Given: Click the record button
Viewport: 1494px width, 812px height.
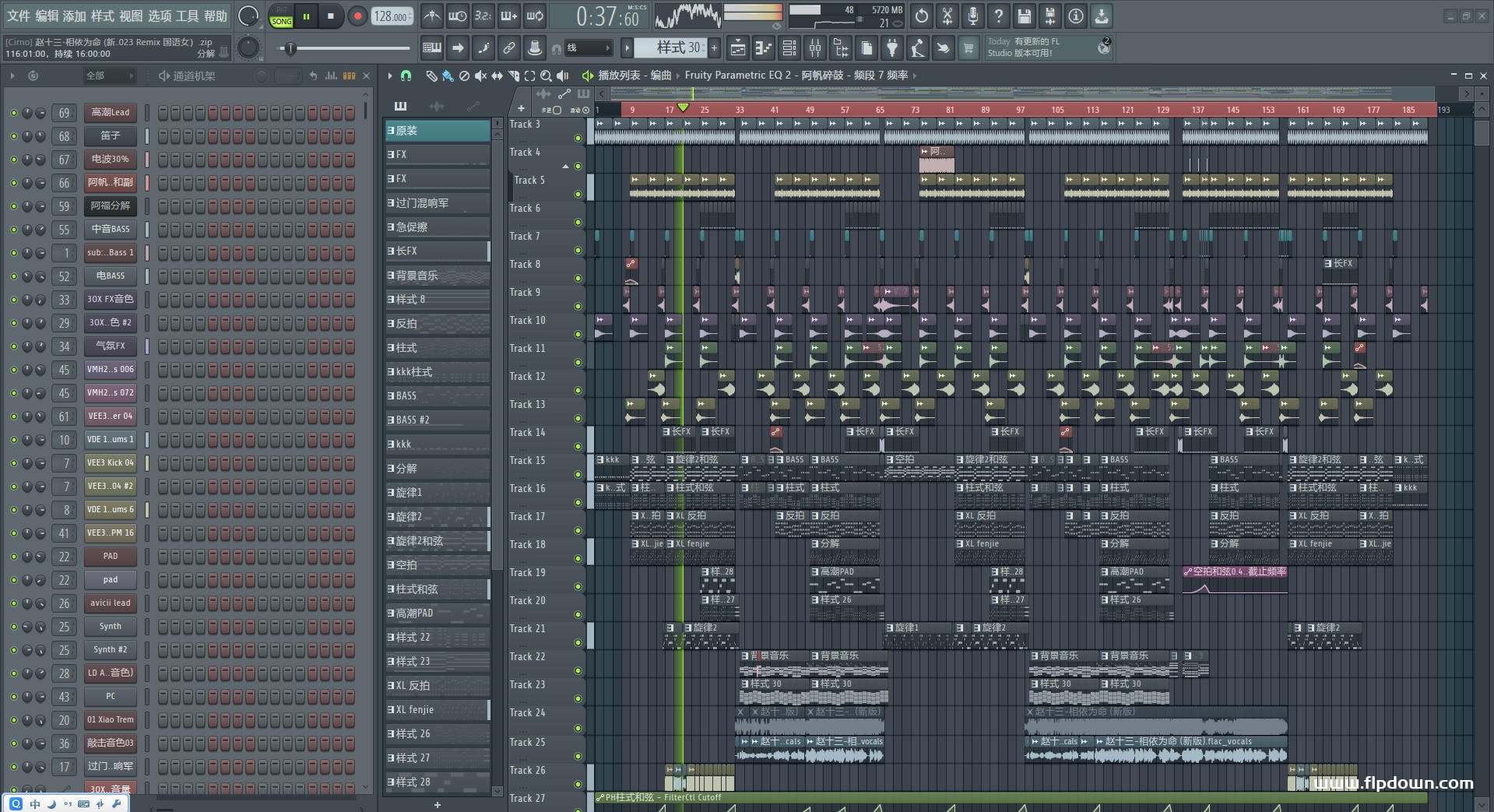Looking at the screenshot, I should [357, 16].
